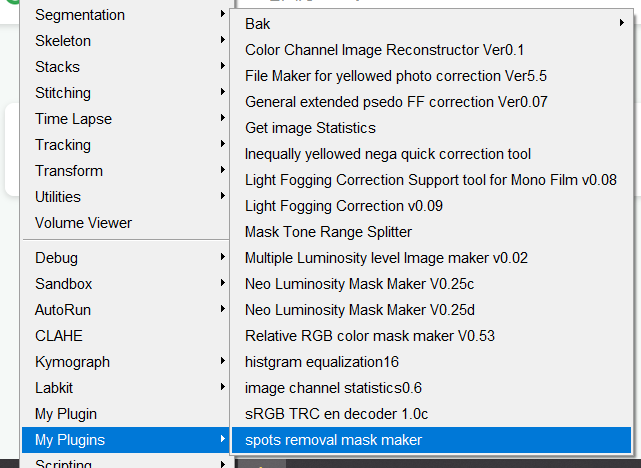Expand the Skeleton submenu
This screenshot has height=468, width=641.
(x=63, y=41)
